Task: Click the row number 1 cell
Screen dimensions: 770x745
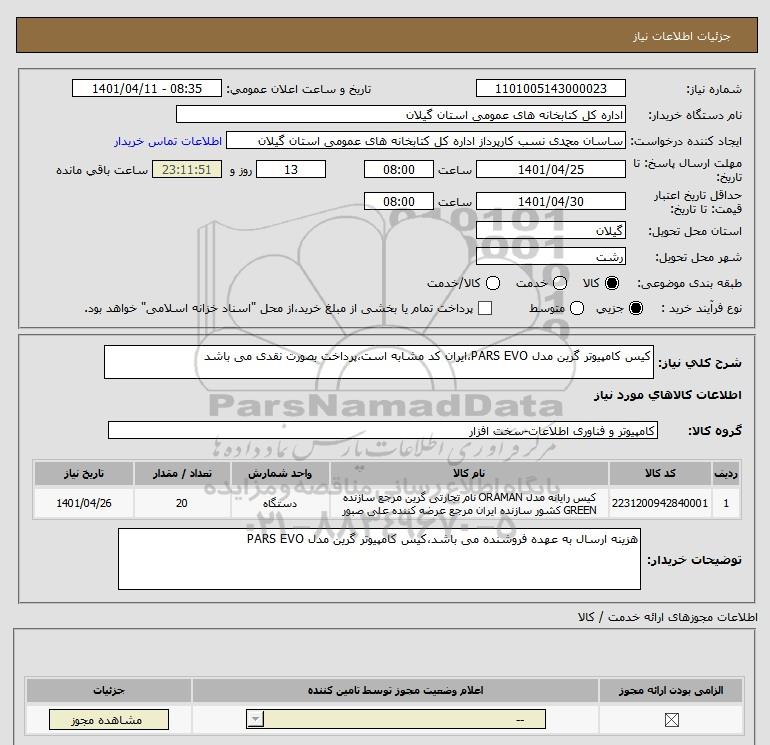Action: pyautogui.click(x=726, y=503)
